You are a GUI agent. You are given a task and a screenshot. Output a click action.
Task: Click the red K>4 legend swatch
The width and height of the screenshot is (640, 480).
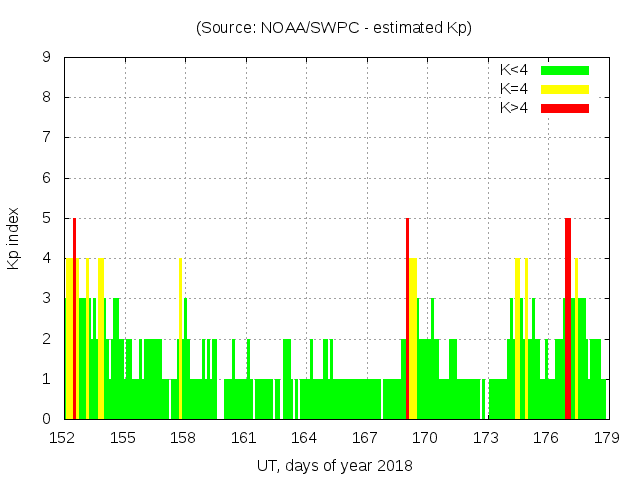point(565,108)
